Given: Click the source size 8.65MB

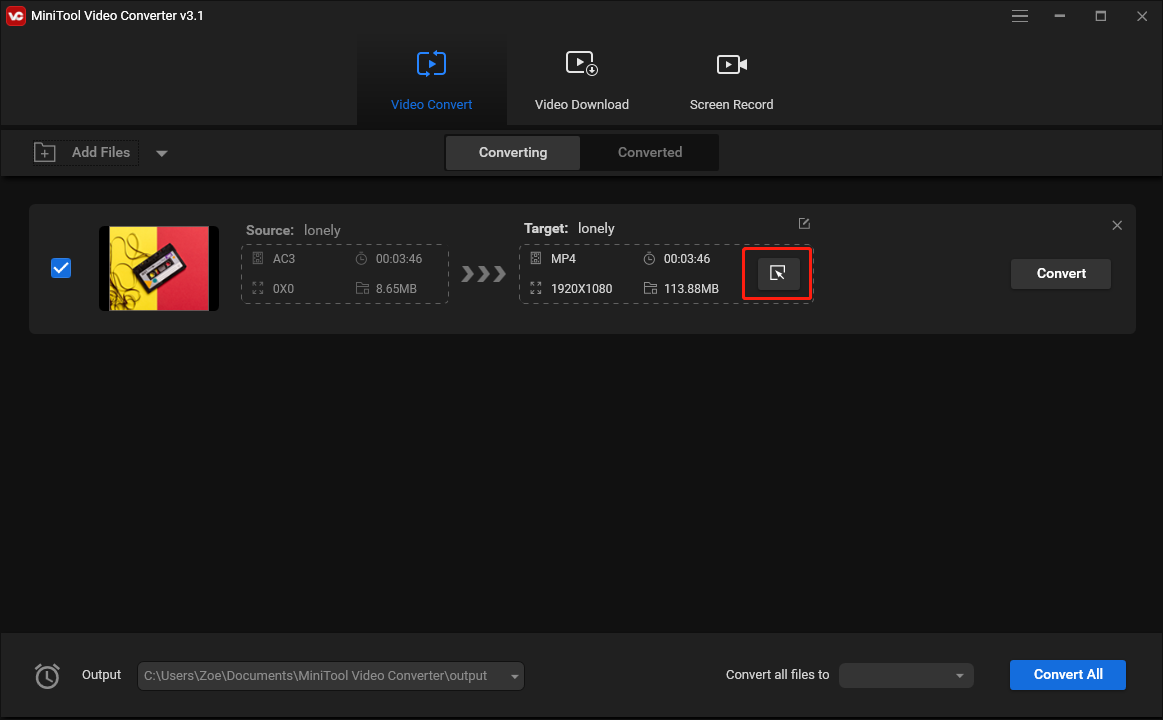Looking at the screenshot, I should coord(396,289).
